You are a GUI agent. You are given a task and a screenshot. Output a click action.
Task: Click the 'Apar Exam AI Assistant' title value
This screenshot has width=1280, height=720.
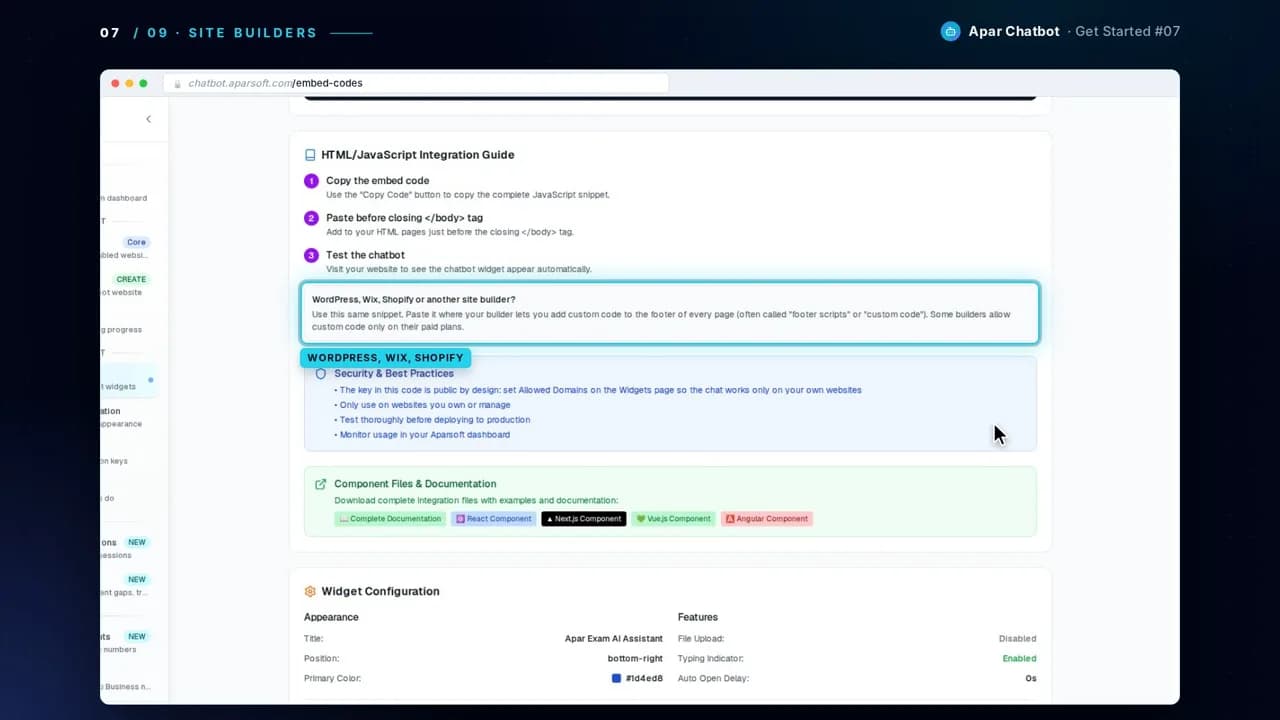[x=613, y=639]
